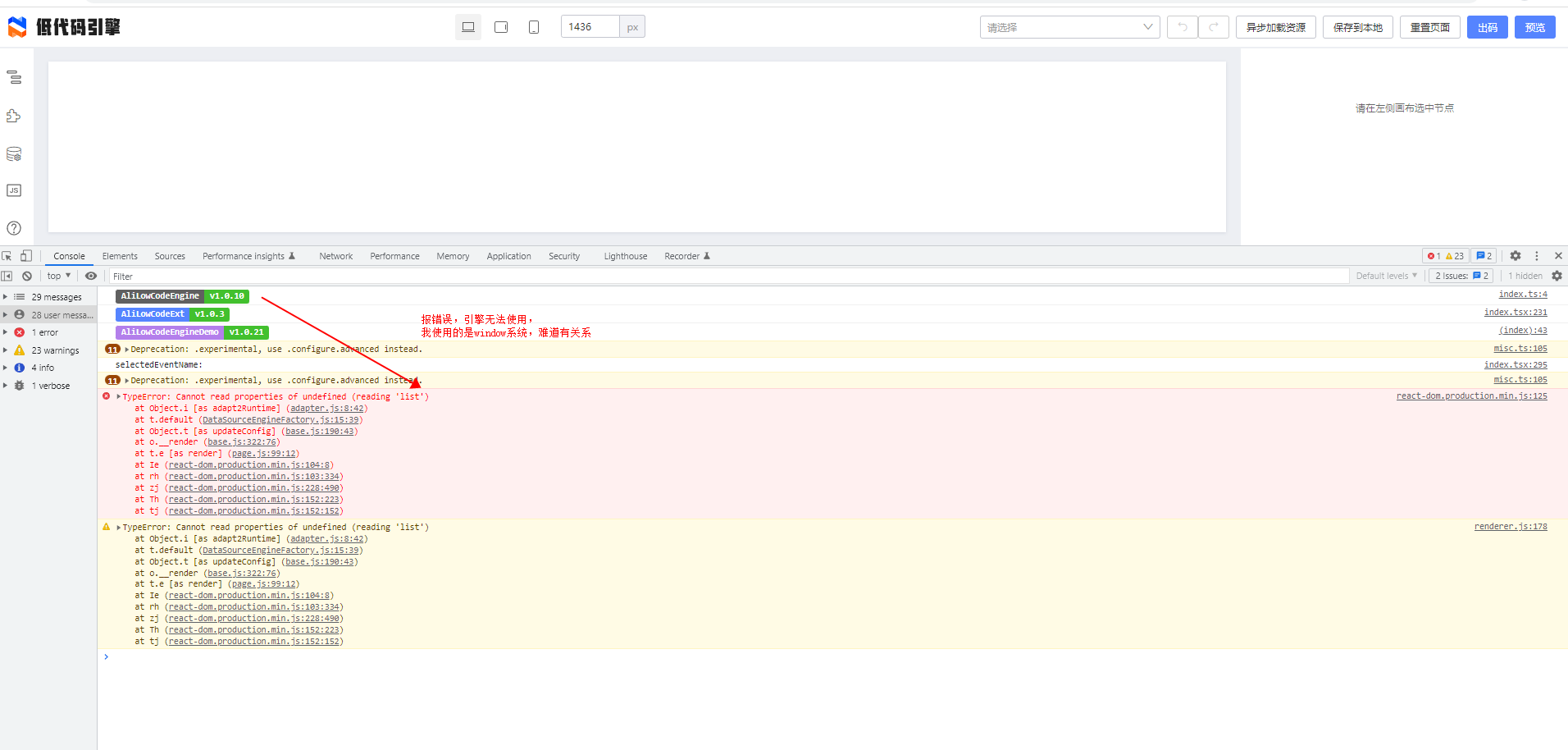Switch to the Sources tab

(170, 256)
